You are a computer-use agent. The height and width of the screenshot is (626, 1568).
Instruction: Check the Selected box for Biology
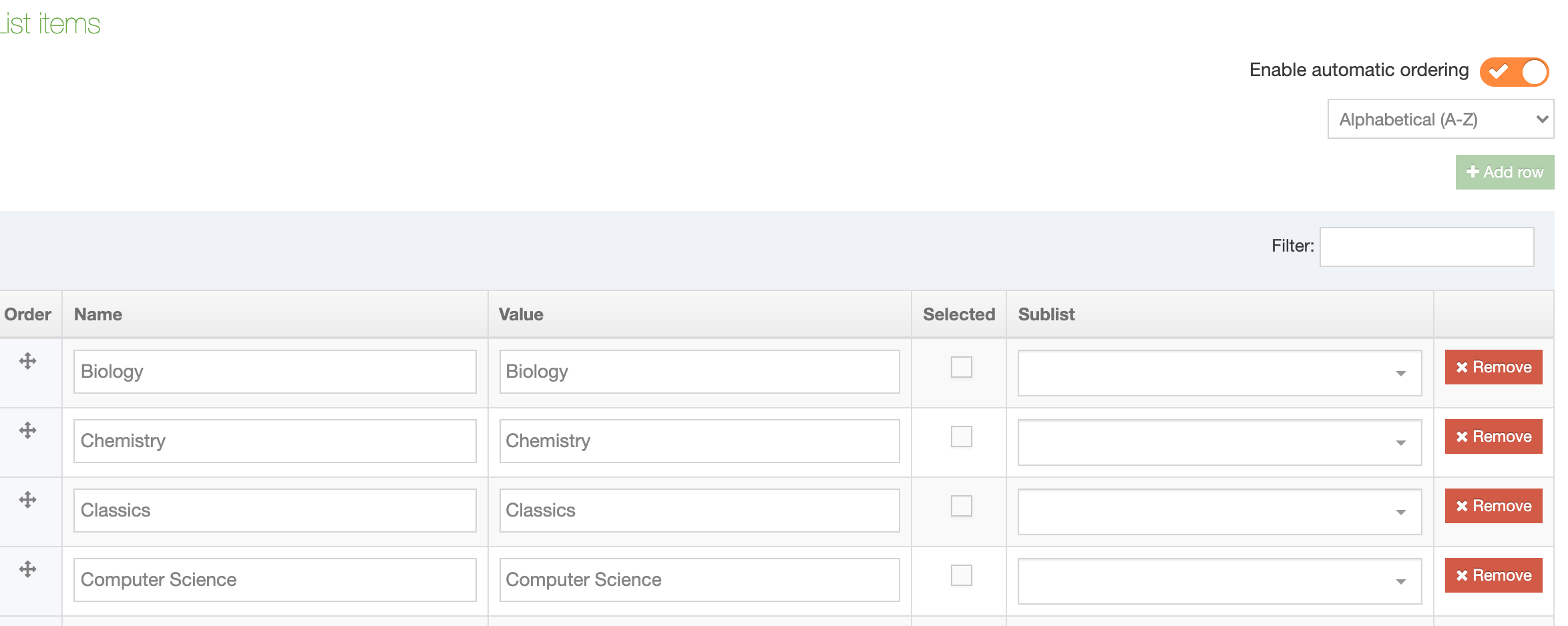coord(961,367)
